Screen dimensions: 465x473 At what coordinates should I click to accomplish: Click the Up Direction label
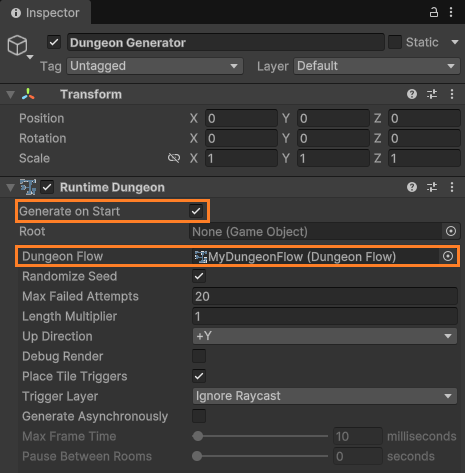click(x=57, y=336)
